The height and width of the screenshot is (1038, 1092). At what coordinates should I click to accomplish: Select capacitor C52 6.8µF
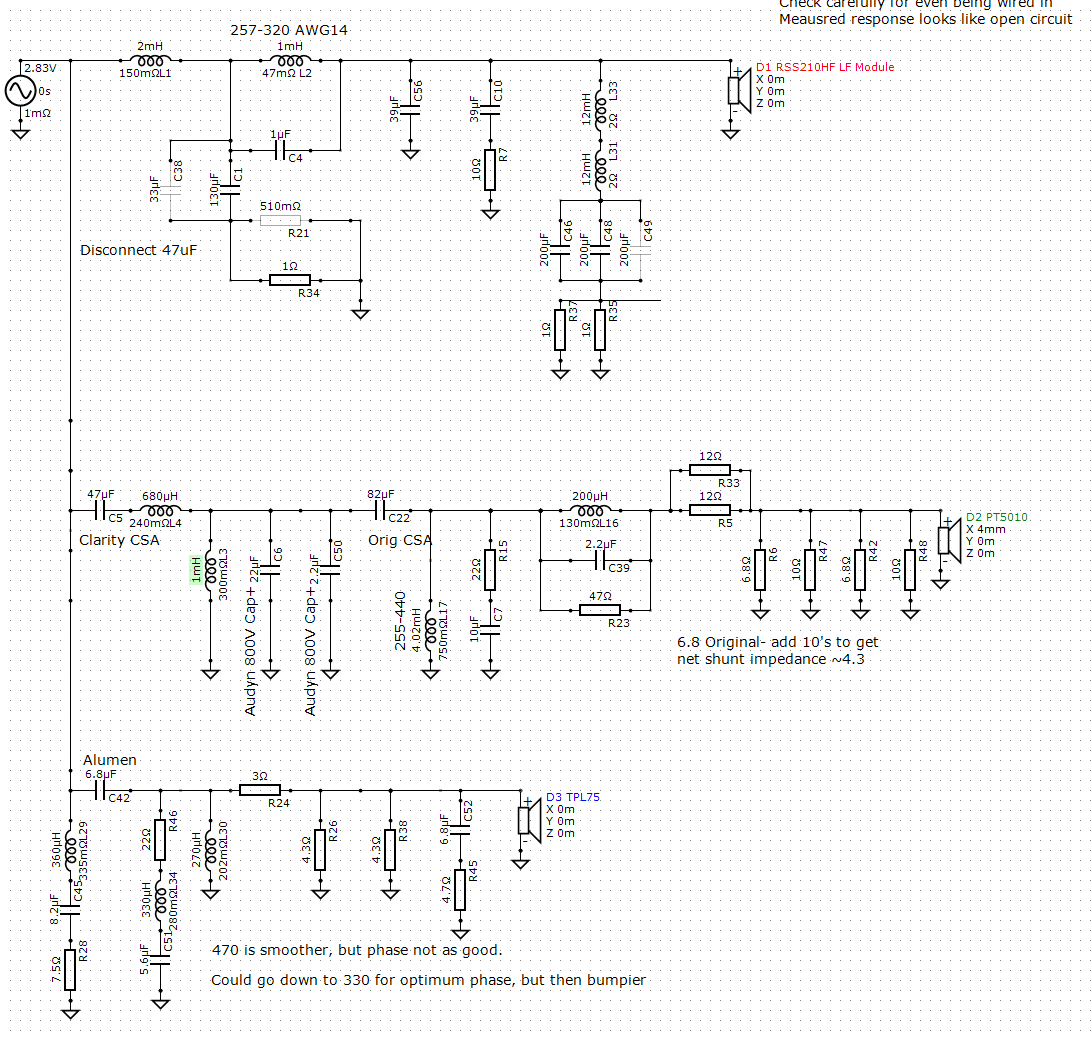(x=460, y=830)
